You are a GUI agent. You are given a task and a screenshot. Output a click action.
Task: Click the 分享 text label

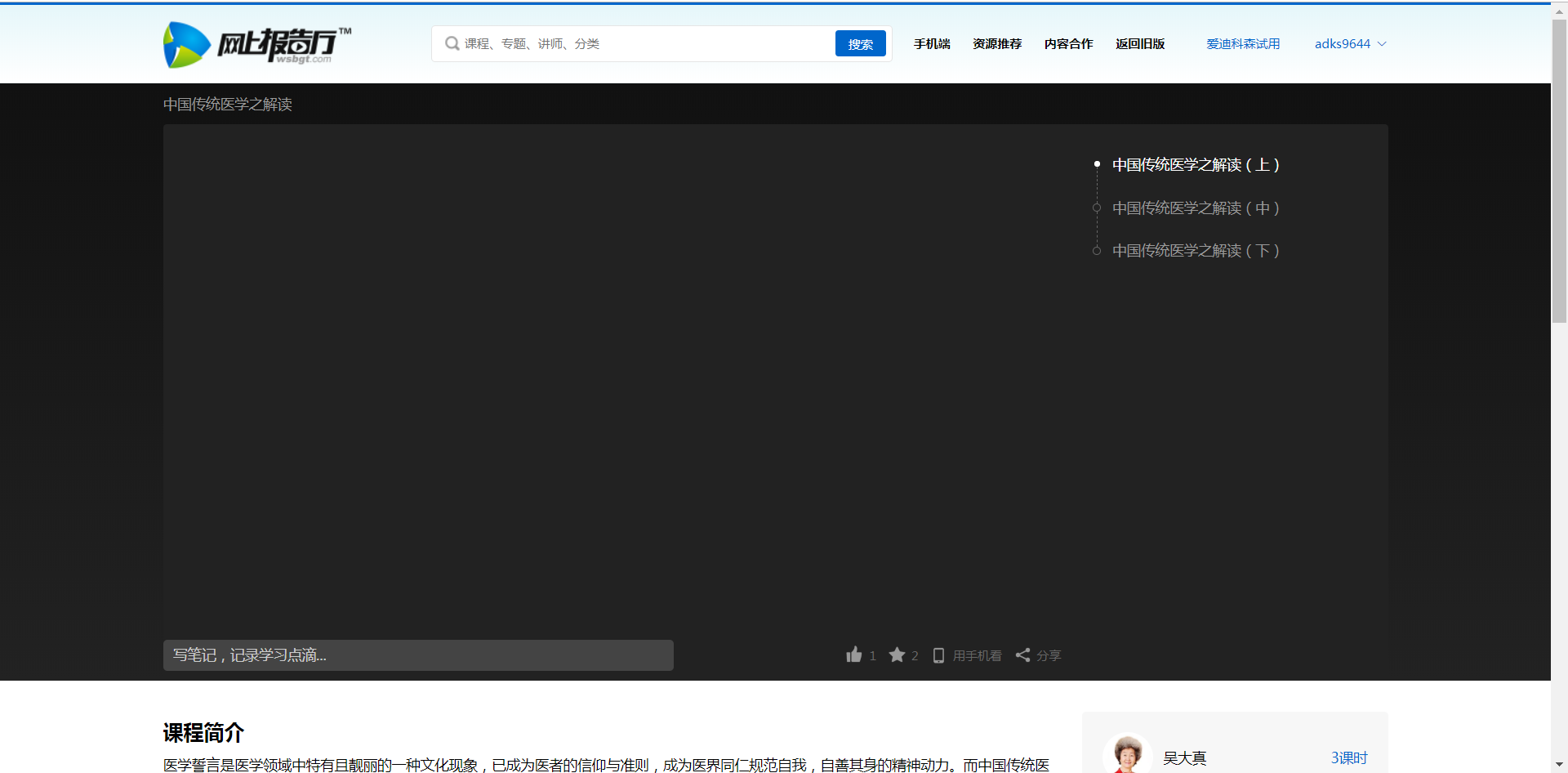click(x=1049, y=655)
